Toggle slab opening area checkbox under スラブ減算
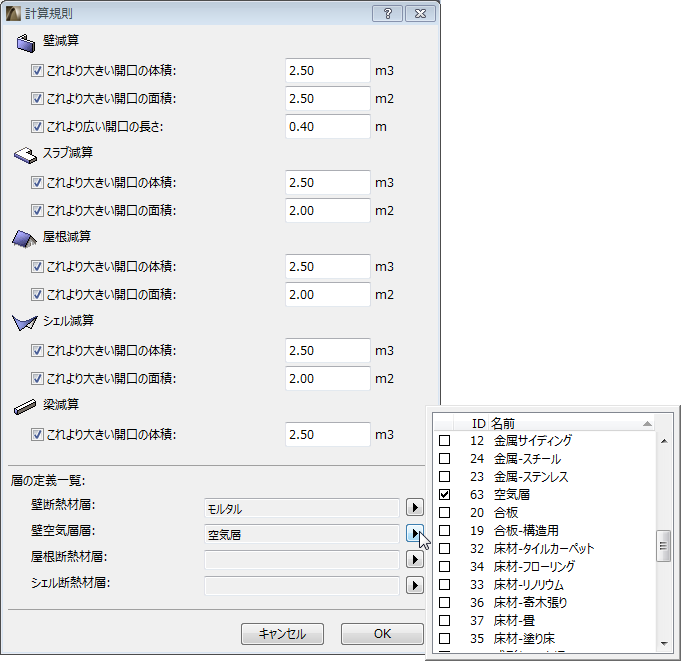This screenshot has width=681, height=661. pos(37,211)
